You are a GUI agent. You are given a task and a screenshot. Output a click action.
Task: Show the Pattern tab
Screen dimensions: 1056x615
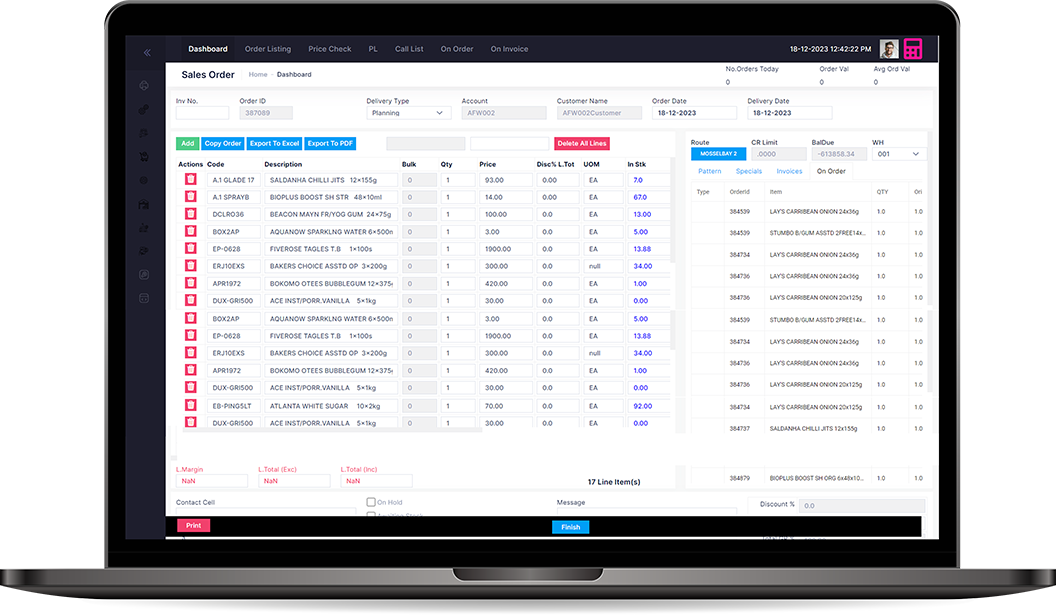pyautogui.click(x=709, y=171)
